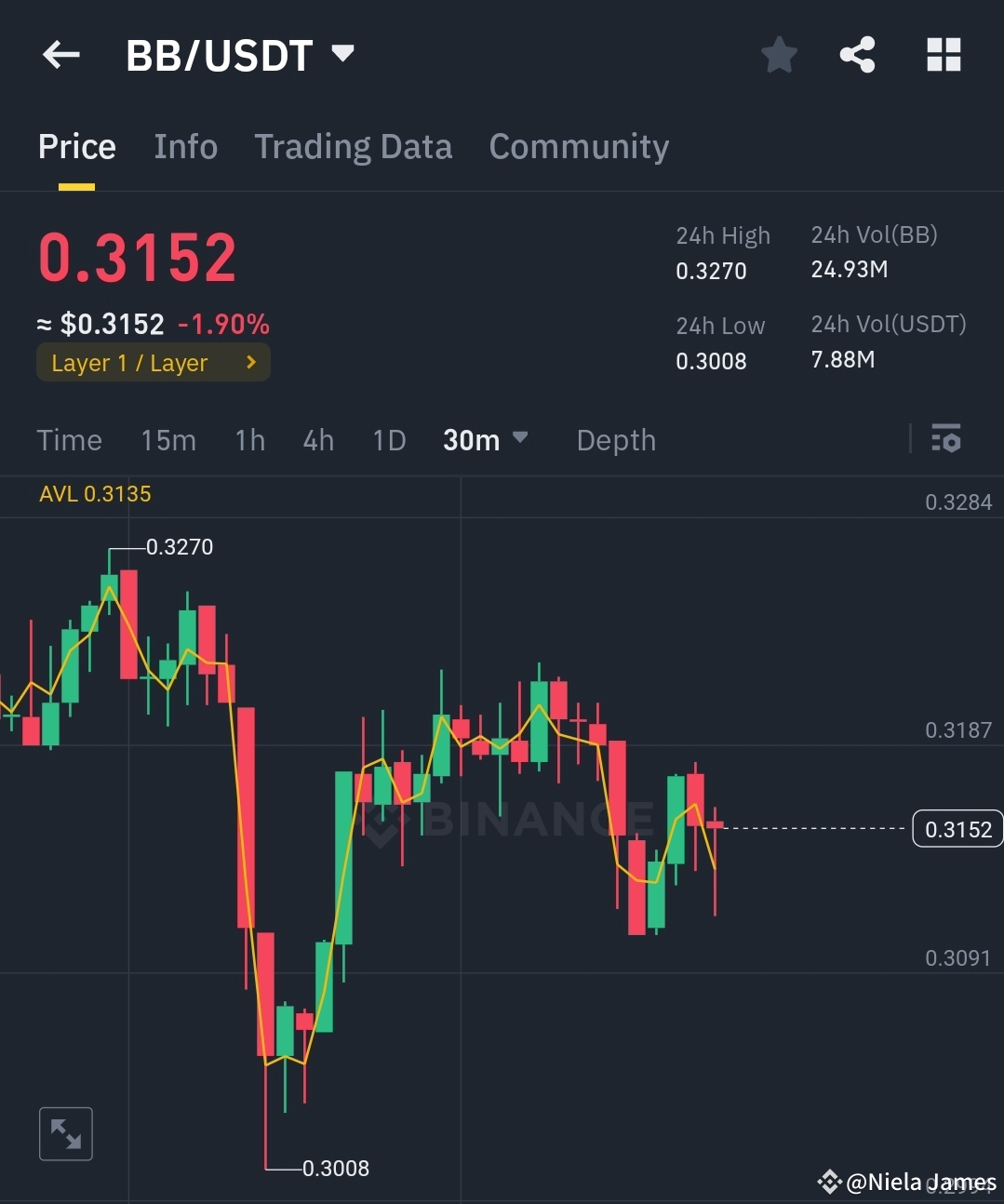Open the Community tab
Screen dimensions: 1004x1204
[x=579, y=146]
